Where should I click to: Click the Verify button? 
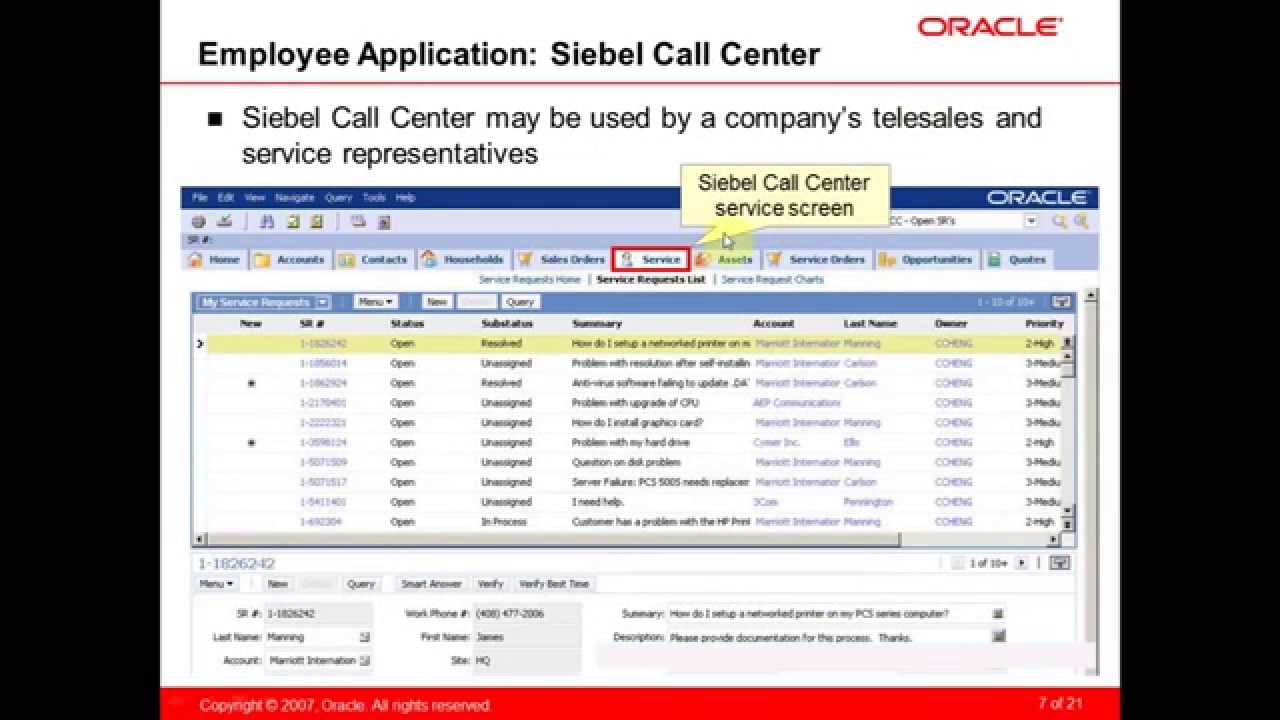click(490, 584)
